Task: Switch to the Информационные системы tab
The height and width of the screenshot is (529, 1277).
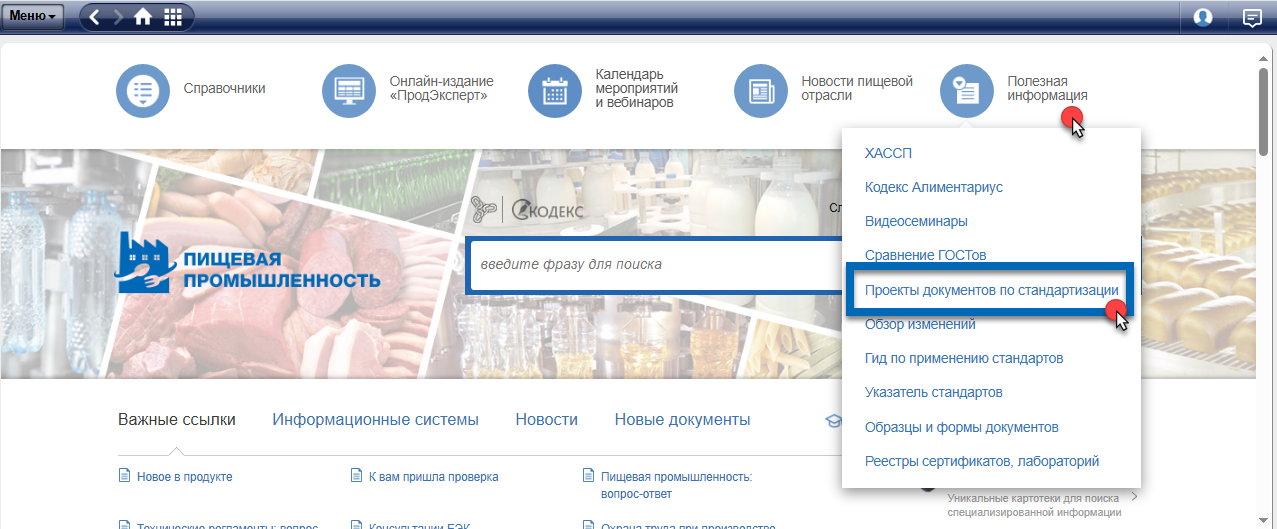Action: pos(375,420)
